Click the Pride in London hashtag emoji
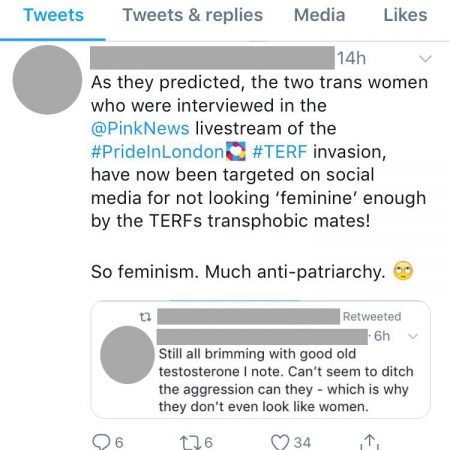 236,151
